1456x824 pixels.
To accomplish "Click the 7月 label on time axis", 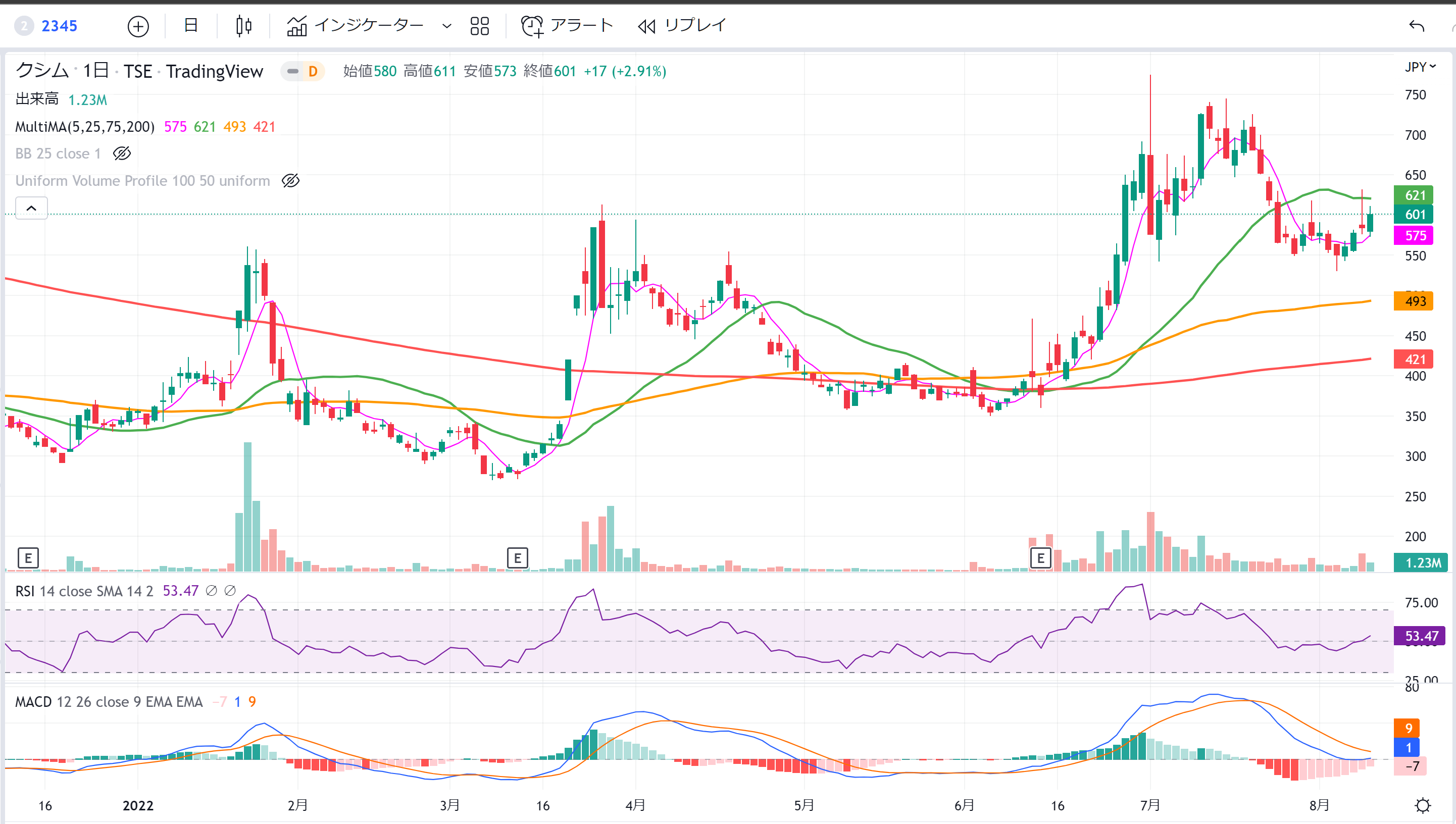I will (1150, 806).
